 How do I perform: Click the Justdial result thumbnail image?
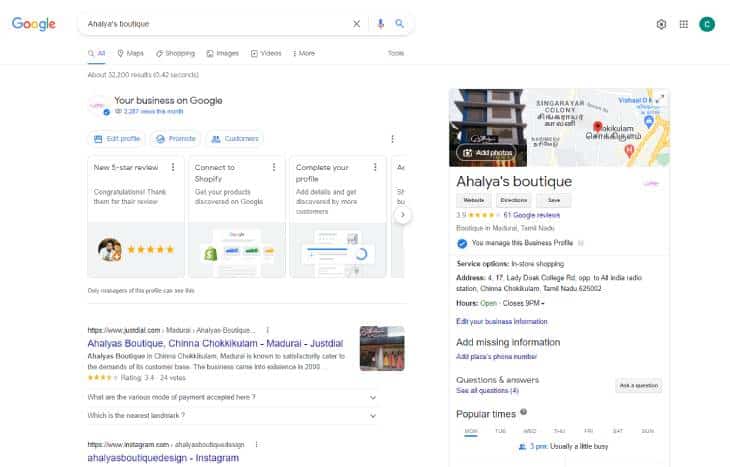[x=382, y=348]
